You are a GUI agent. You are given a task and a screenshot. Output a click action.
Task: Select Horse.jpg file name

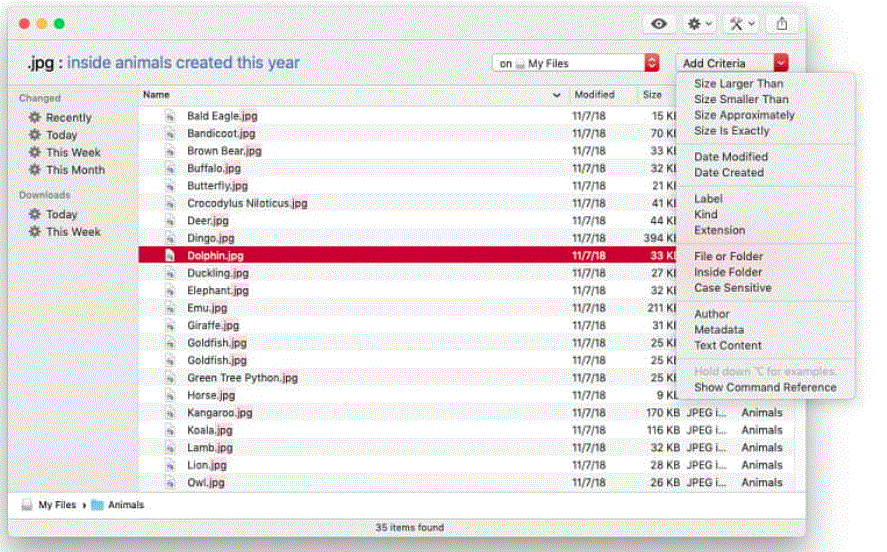[x=211, y=395]
